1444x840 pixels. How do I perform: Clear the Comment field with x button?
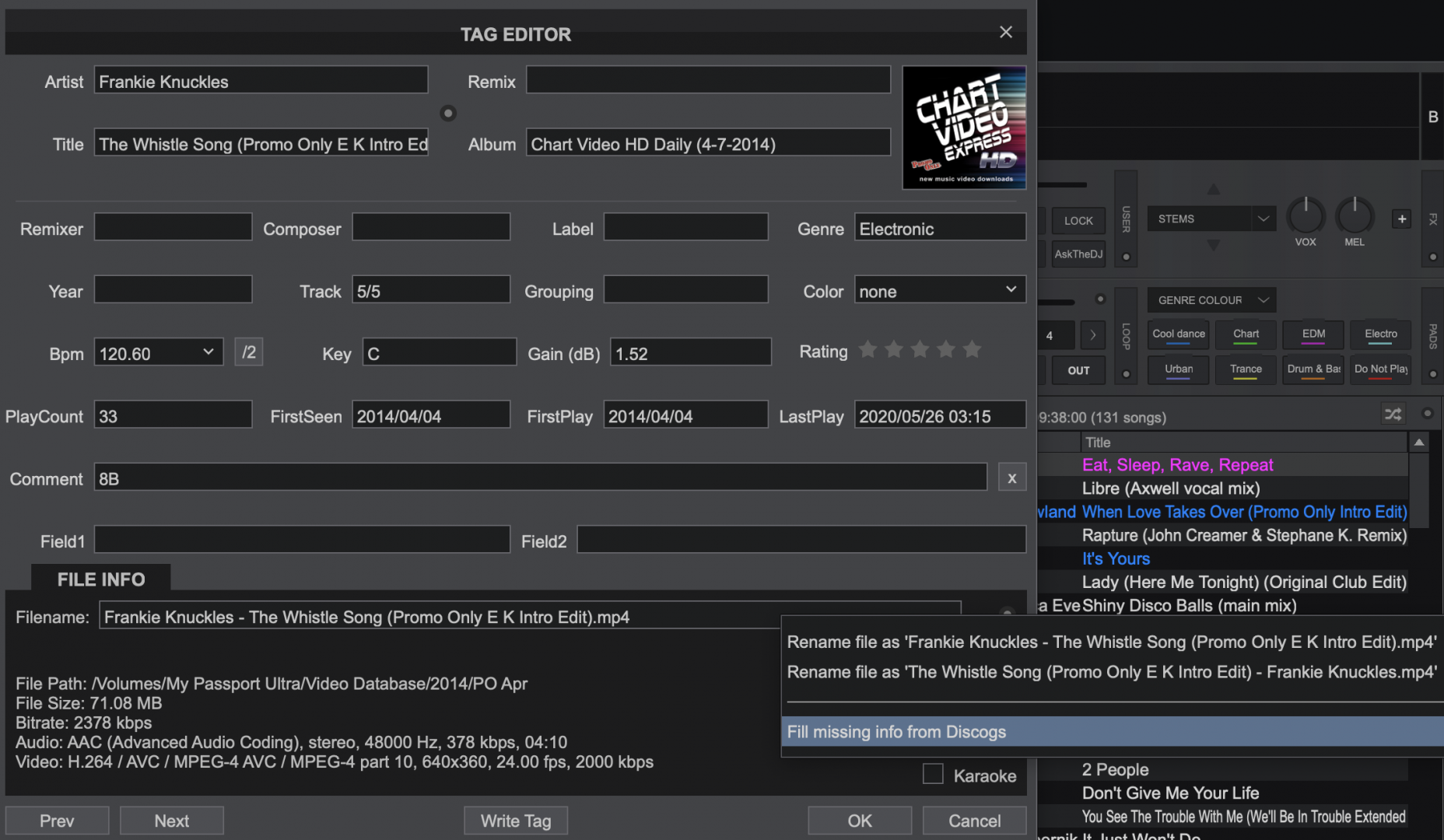(x=1011, y=478)
